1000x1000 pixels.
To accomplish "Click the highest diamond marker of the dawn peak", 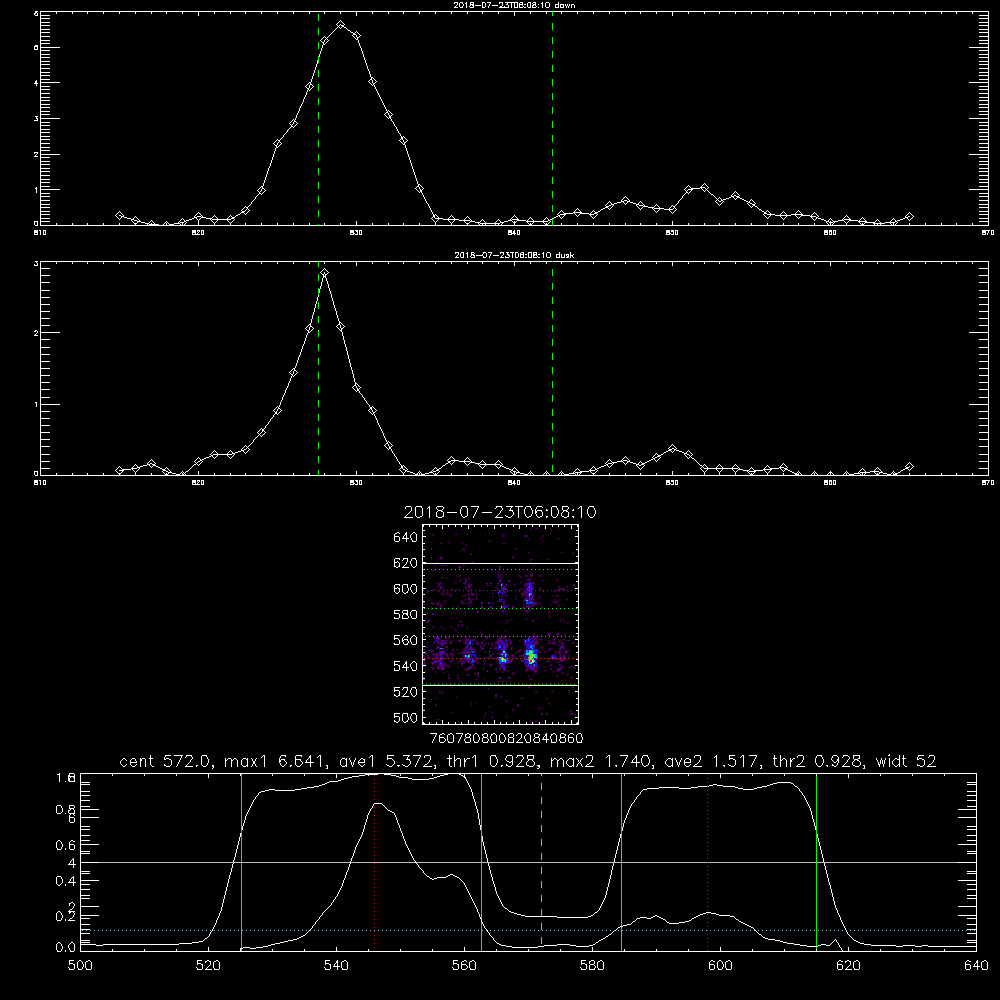I will tap(341, 25).
